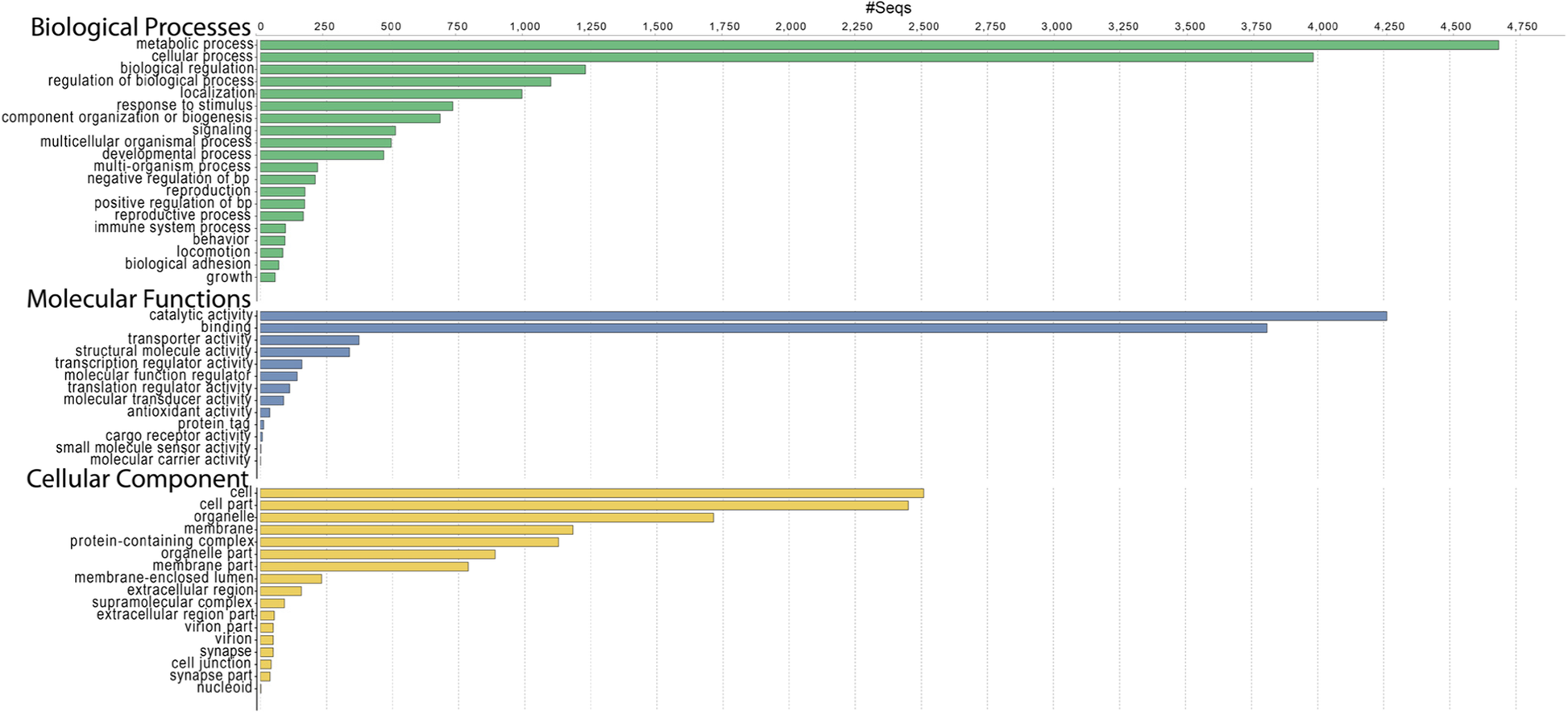Click the 'transporter activity' label
Screen dimensions: 1568x714
point(189,339)
